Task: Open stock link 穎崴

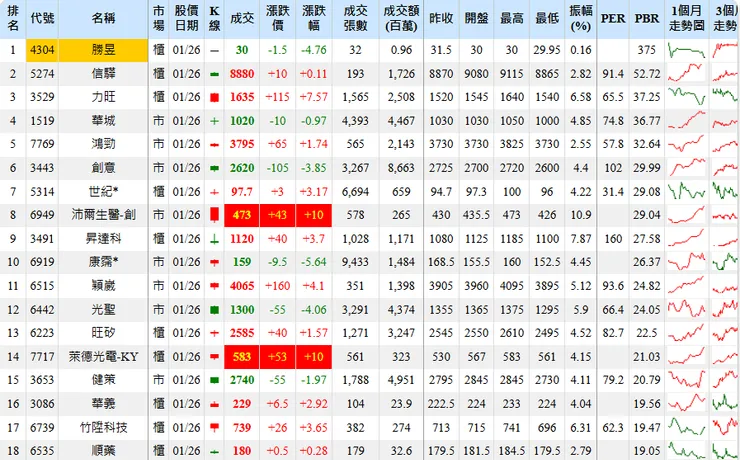Action: point(103,285)
